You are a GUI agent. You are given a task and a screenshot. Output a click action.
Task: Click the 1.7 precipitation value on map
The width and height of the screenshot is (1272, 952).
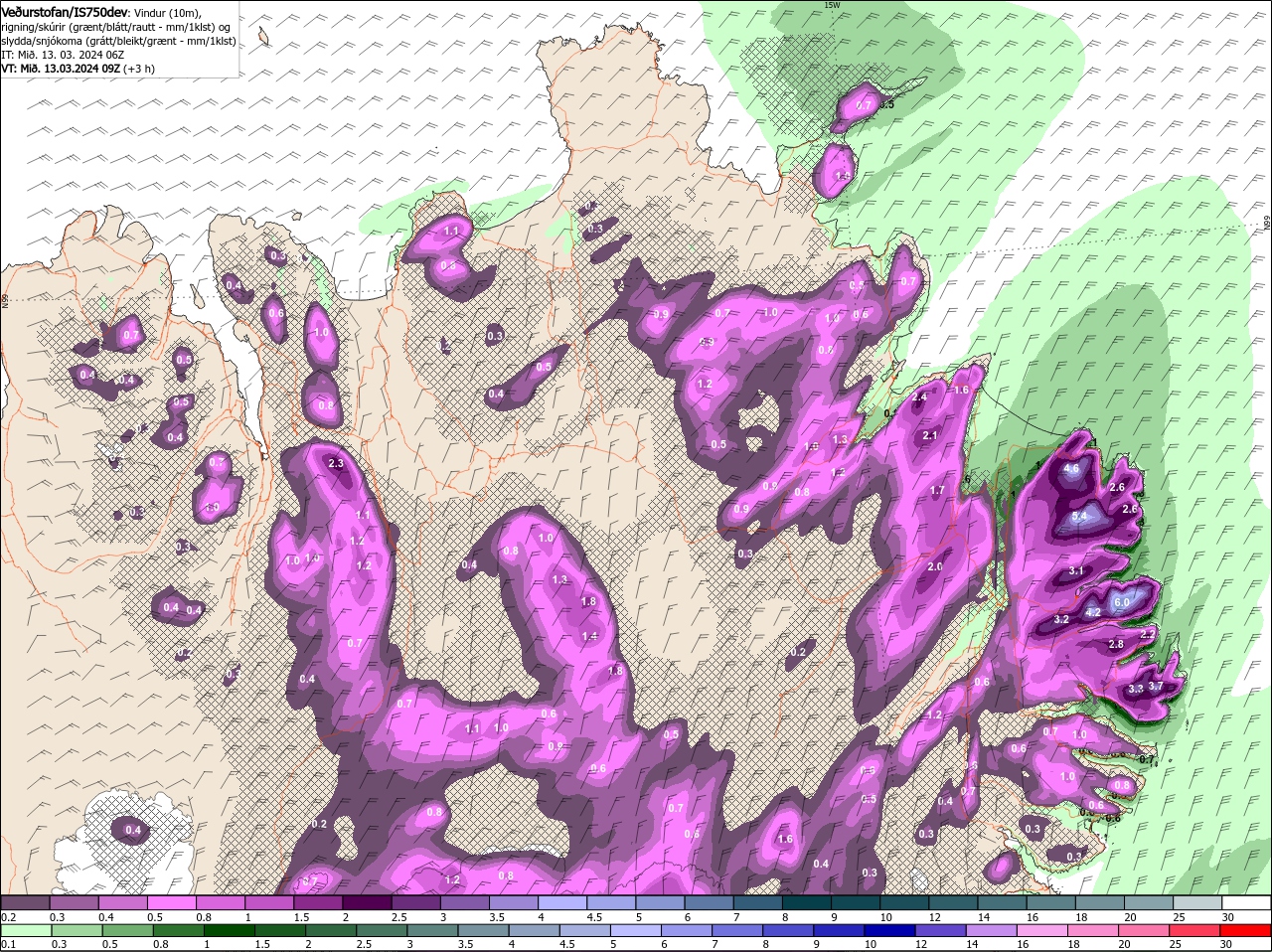pos(937,490)
